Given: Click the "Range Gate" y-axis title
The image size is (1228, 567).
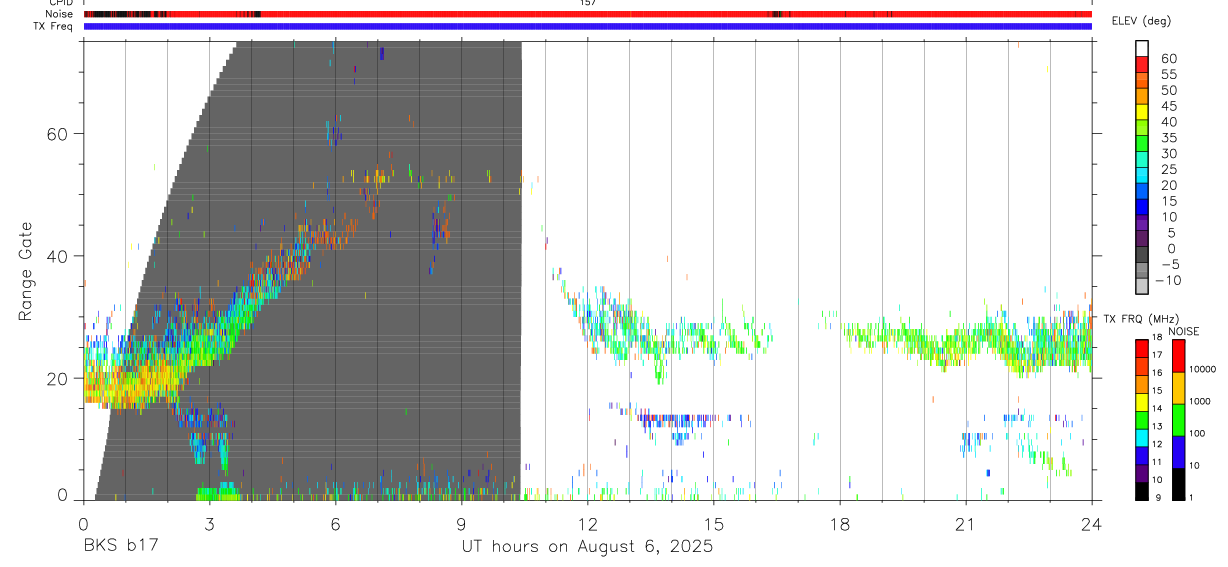Looking at the screenshot, I should point(25,270).
